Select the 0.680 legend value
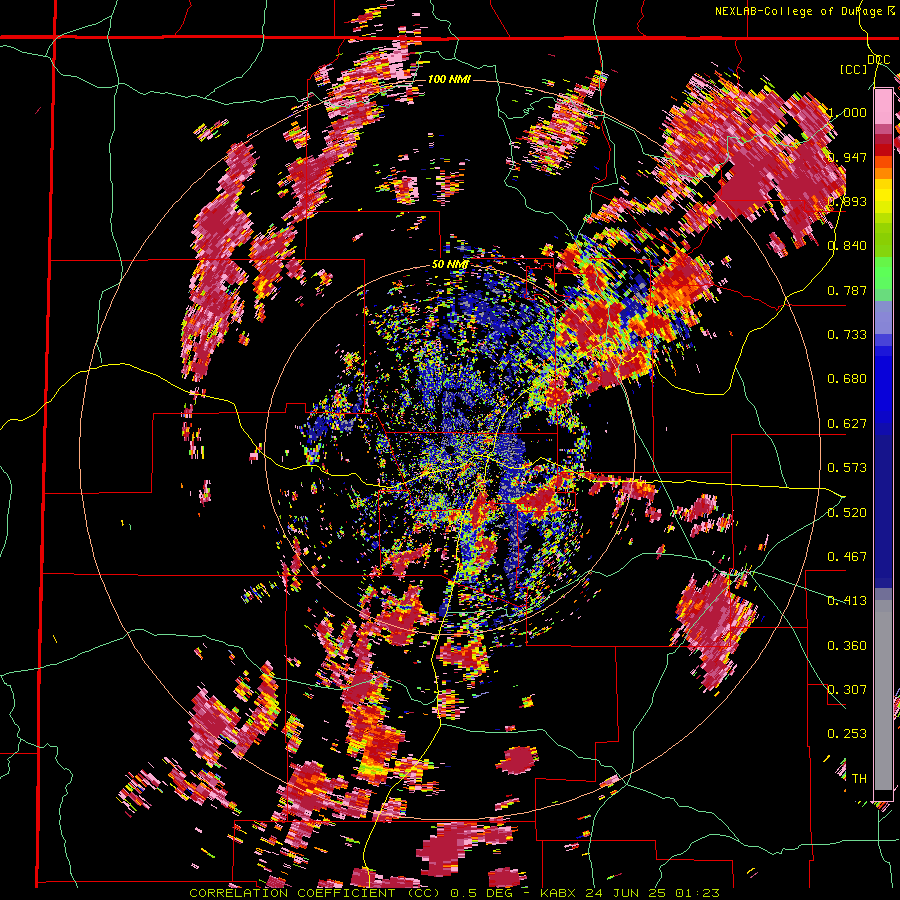This screenshot has height=900, width=900. pyautogui.click(x=847, y=379)
